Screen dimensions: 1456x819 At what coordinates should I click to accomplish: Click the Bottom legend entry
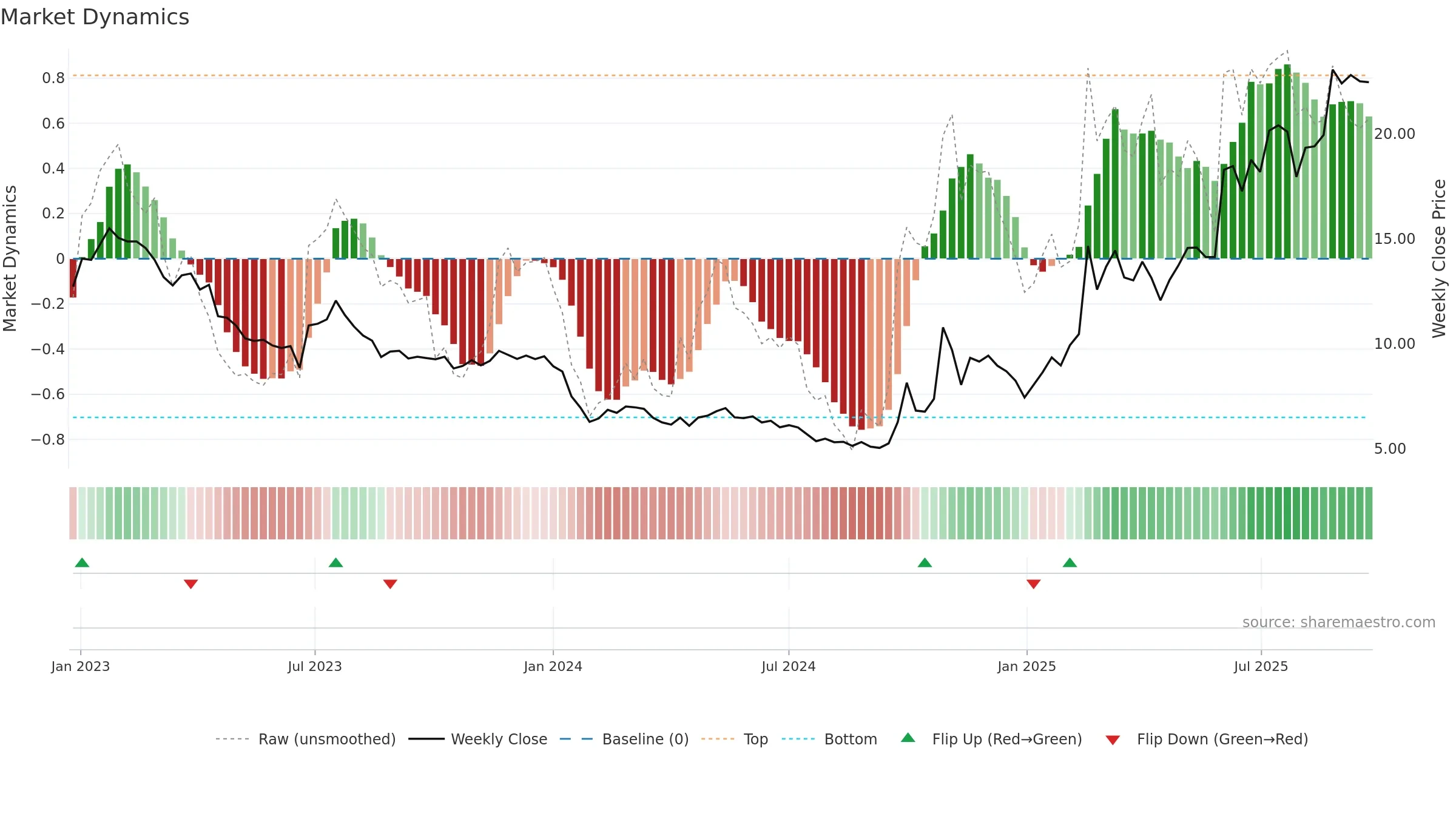click(x=829, y=739)
